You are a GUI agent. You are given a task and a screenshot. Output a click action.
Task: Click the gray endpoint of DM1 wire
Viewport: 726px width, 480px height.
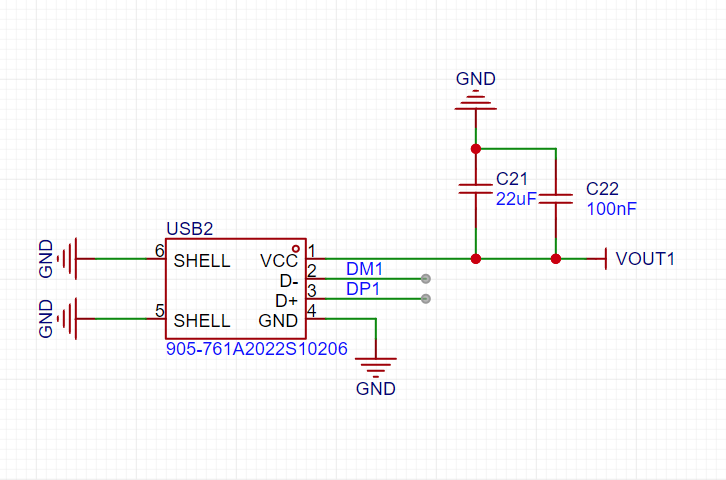(426, 279)
